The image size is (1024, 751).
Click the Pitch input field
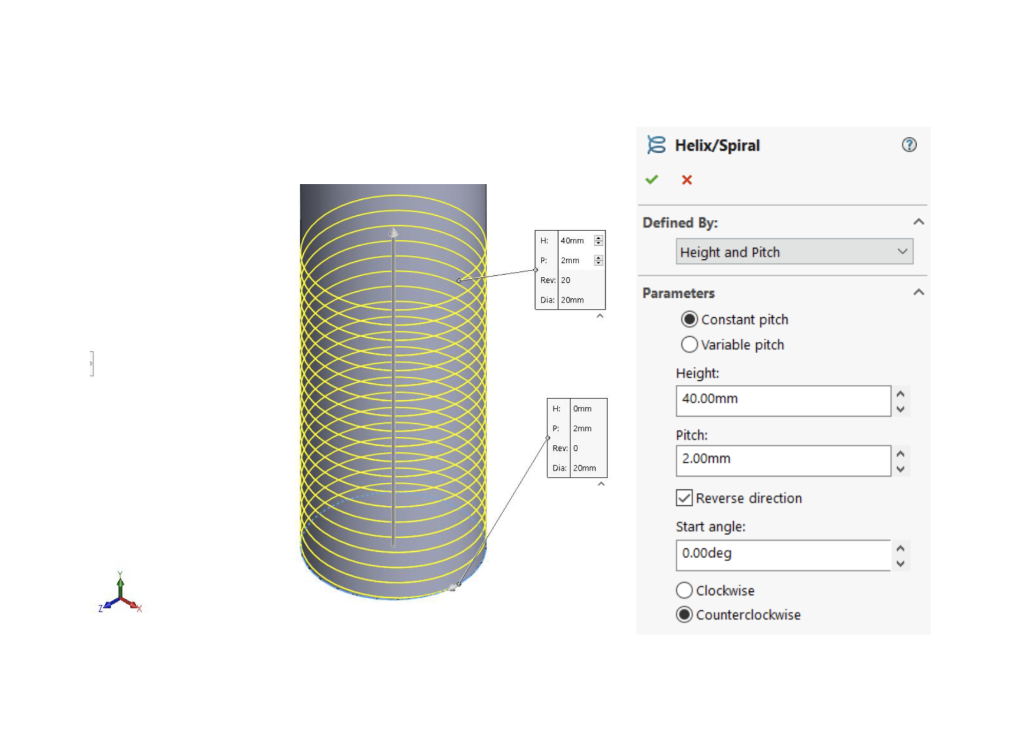coord(783,460)
